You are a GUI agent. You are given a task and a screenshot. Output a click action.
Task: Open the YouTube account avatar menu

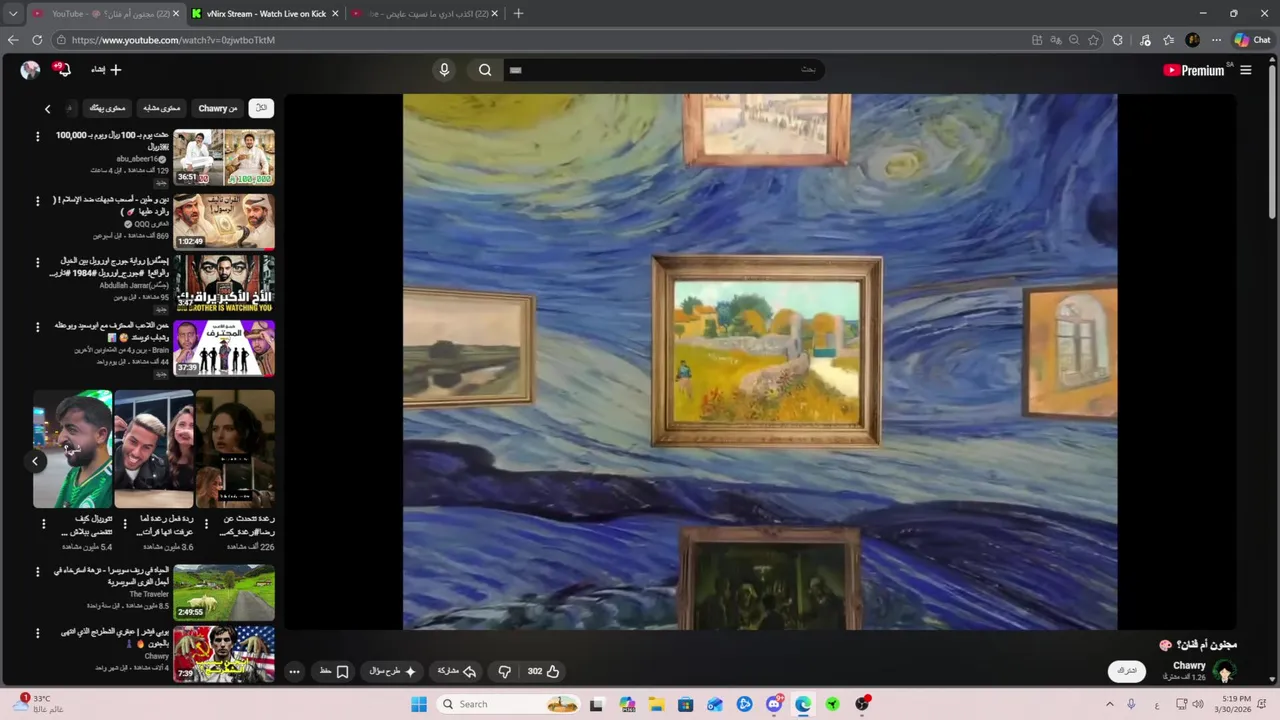tap(30, 70)
